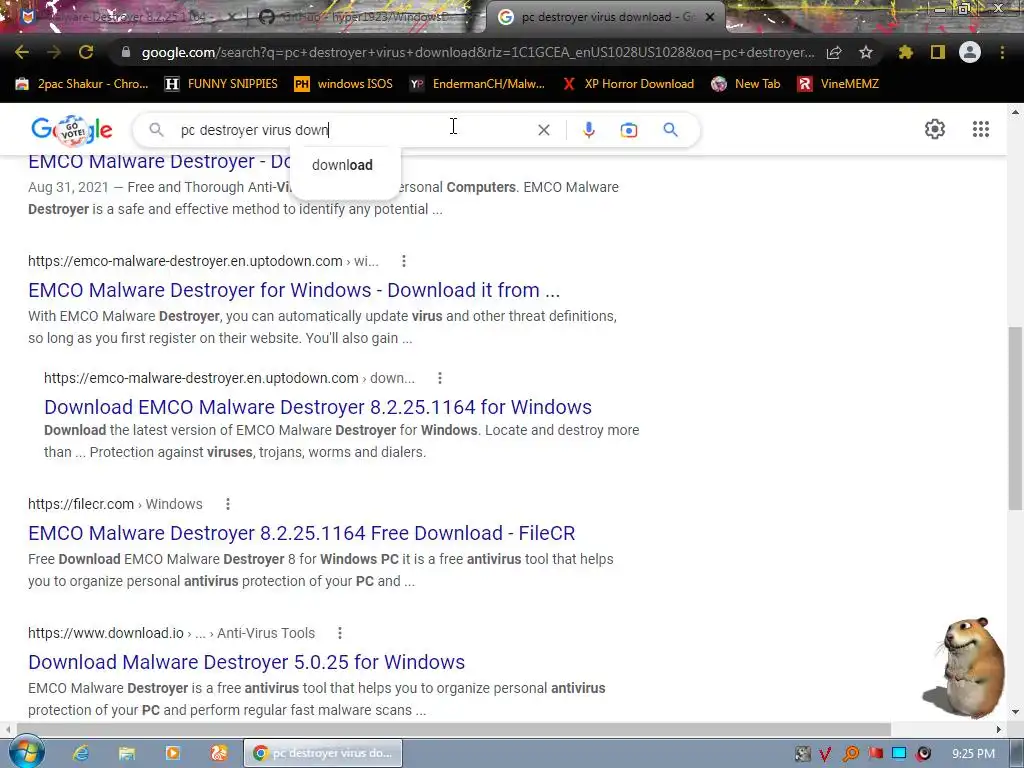Screen dimensions: 1024x768
Task: Open options for the uptodown.com down... result
Action: (x=440, y=378)
